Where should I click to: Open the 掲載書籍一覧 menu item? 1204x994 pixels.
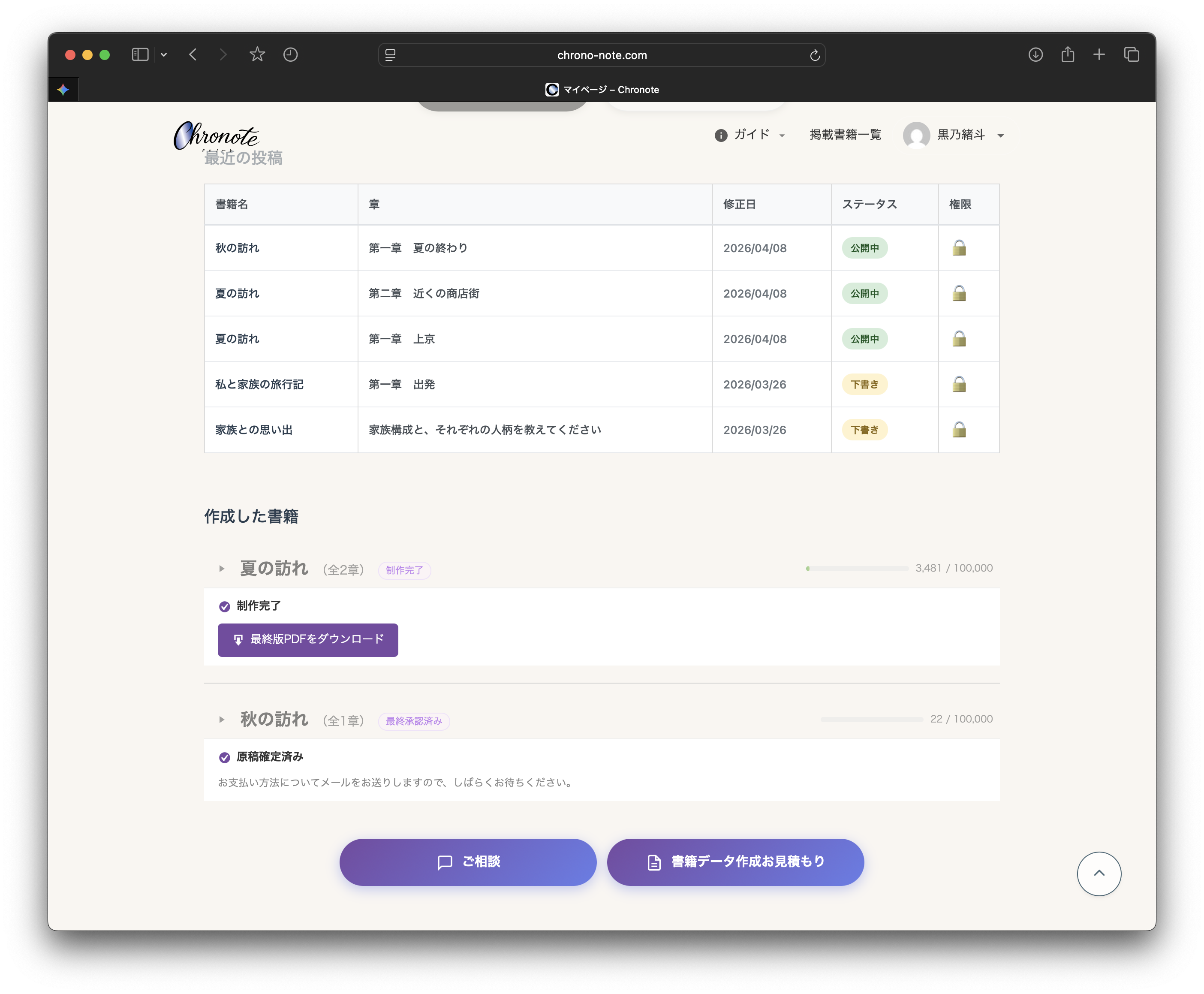(846, 135)
